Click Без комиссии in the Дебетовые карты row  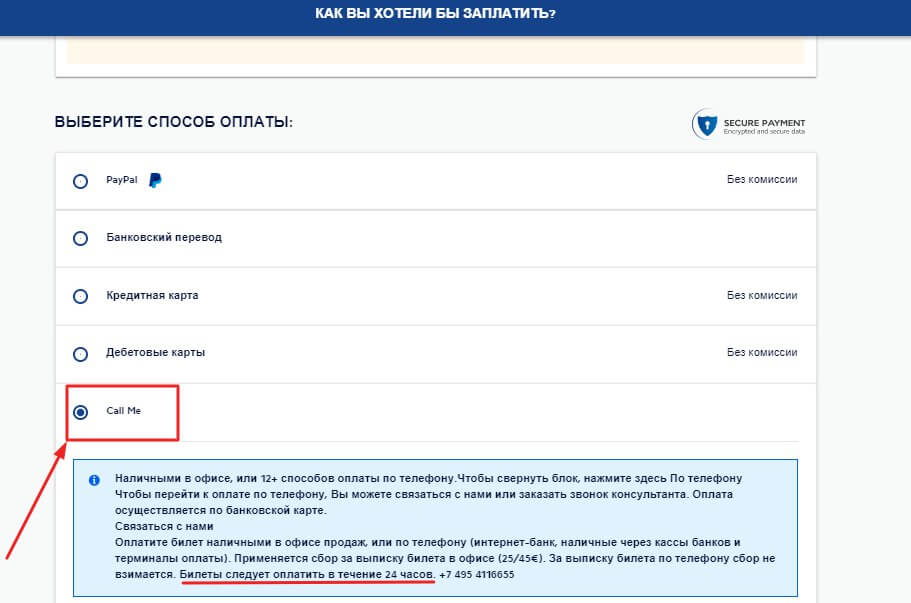pos(761,353)
